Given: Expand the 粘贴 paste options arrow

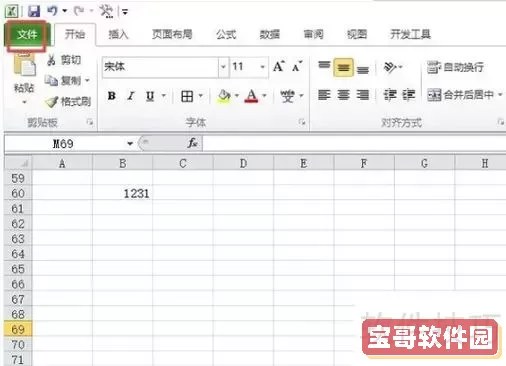Looking at the screenshot, I should pos(24,102).
